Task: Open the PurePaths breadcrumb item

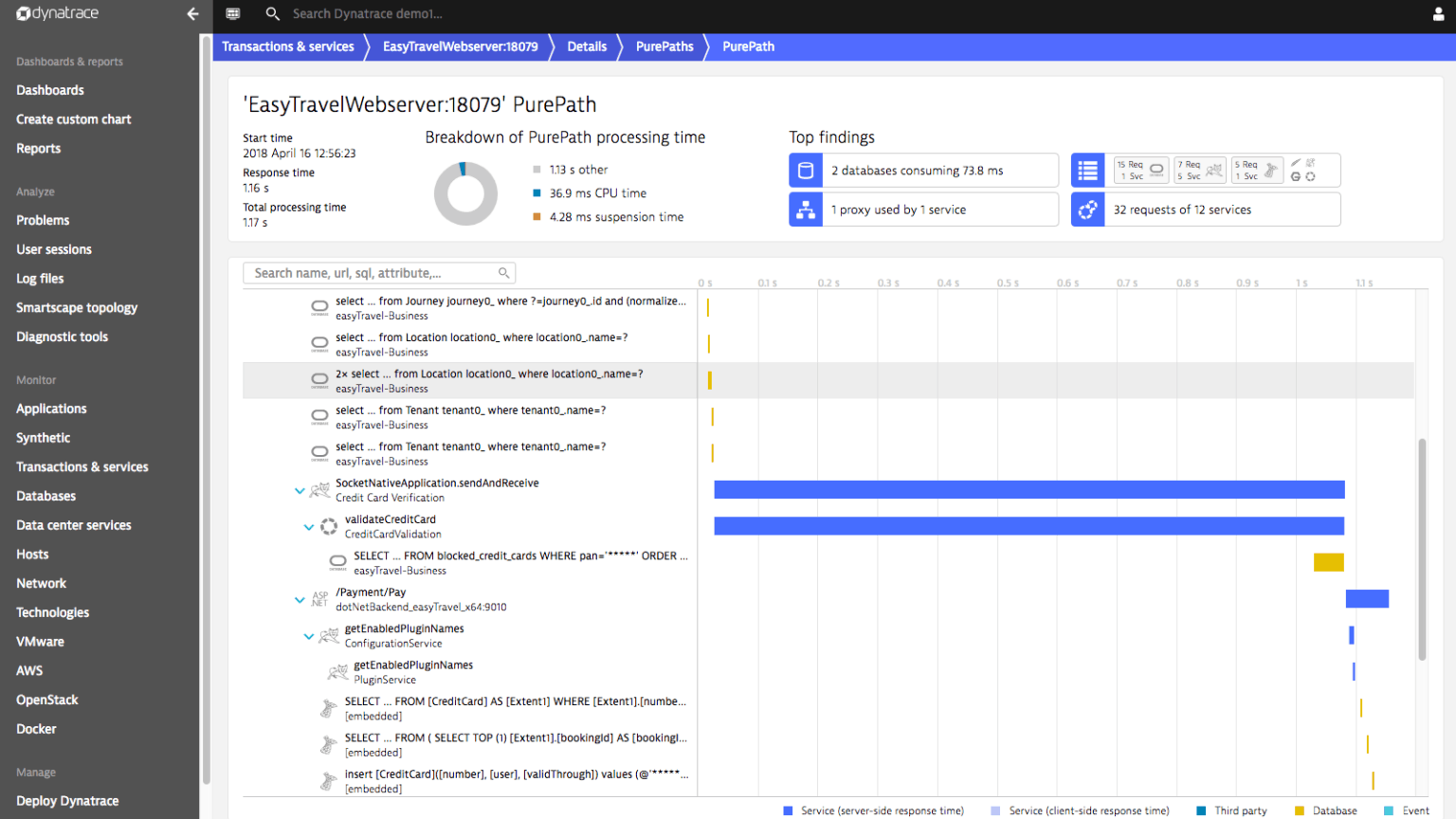Action: click(x=663, y=45)
